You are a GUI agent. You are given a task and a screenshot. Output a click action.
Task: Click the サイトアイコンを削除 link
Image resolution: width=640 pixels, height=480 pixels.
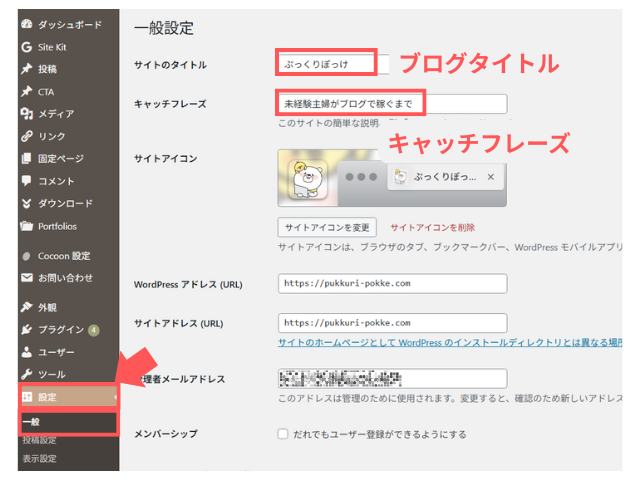click(432, 227)
